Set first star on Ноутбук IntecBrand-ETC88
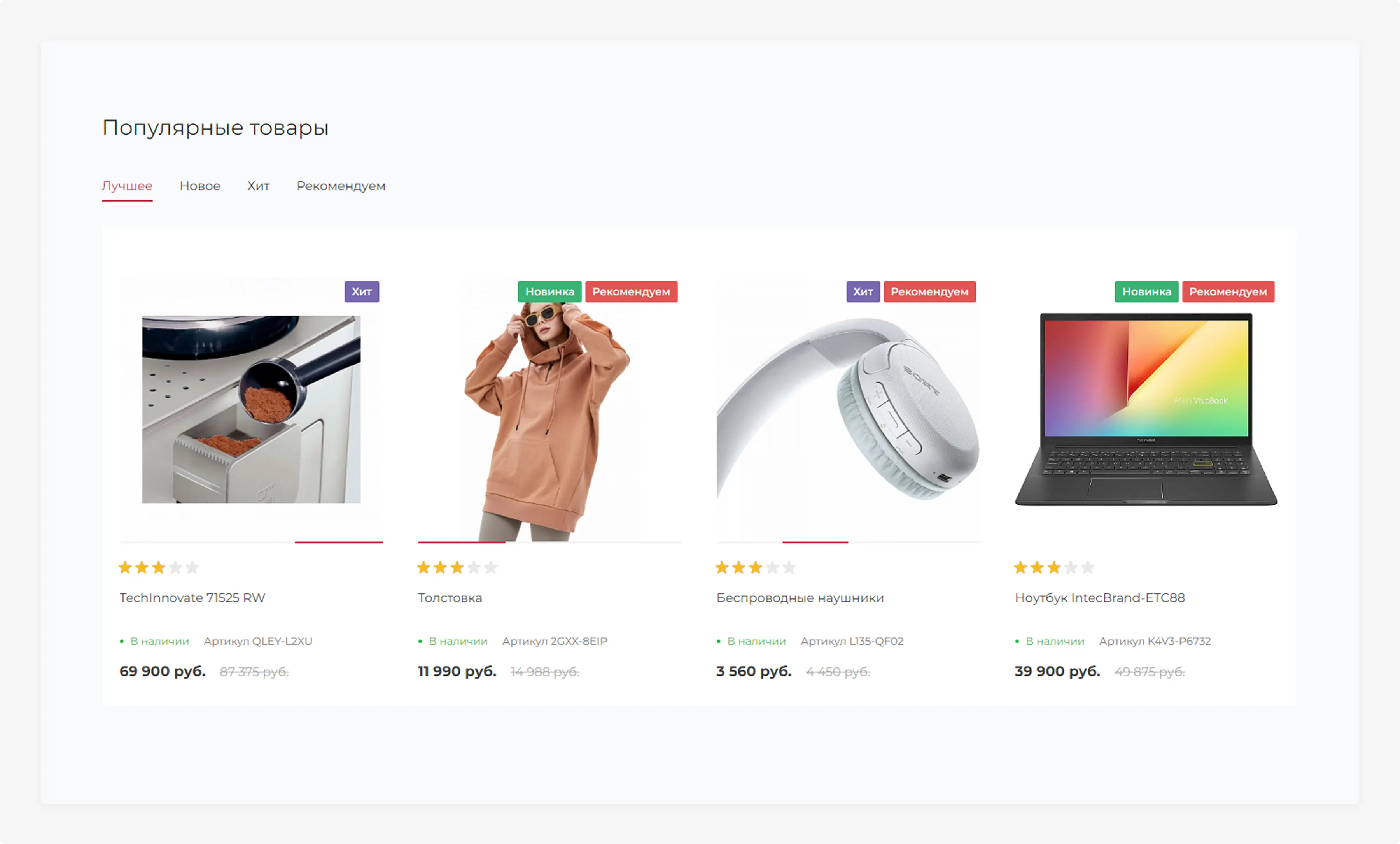 click(1020, 567)
